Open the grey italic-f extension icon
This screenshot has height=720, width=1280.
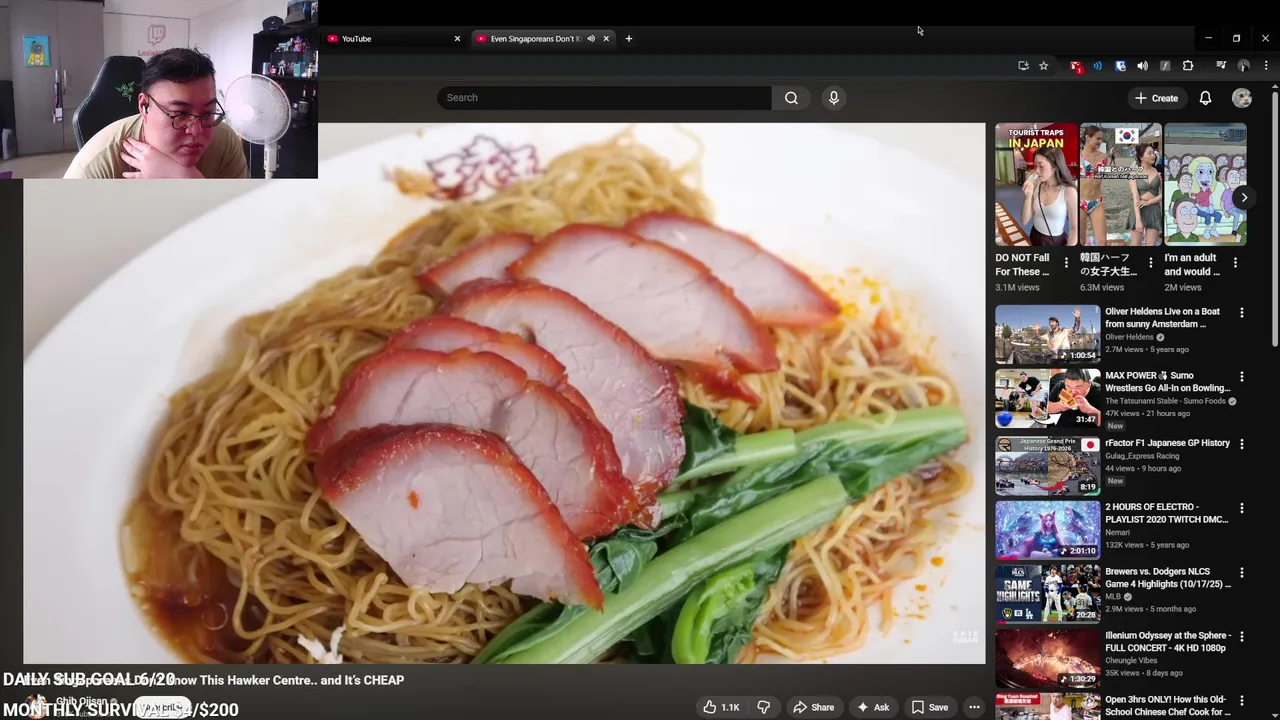click(x=1165, y=66)
